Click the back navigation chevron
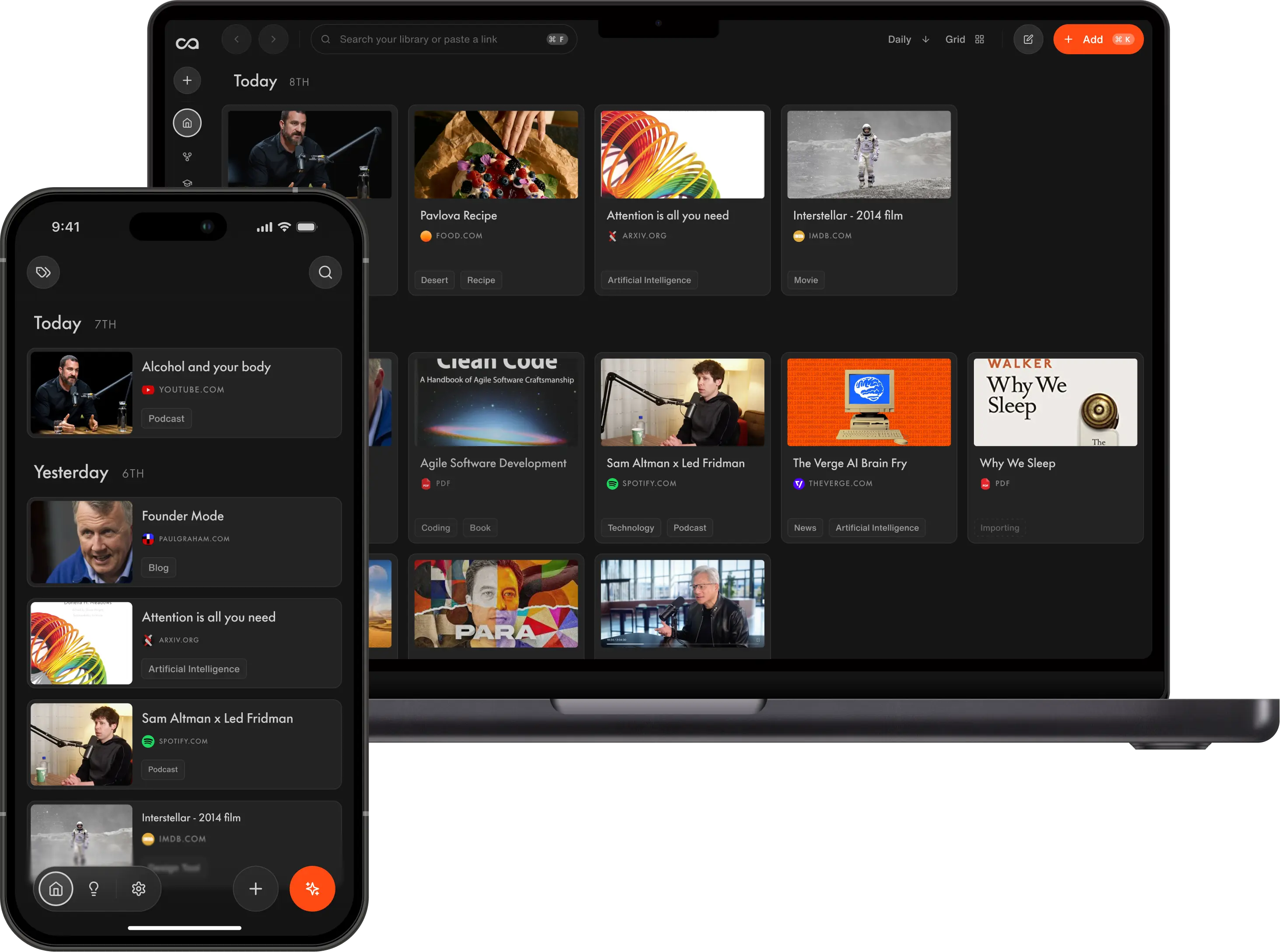This screenshot has height=952, width=1280. 236,39
